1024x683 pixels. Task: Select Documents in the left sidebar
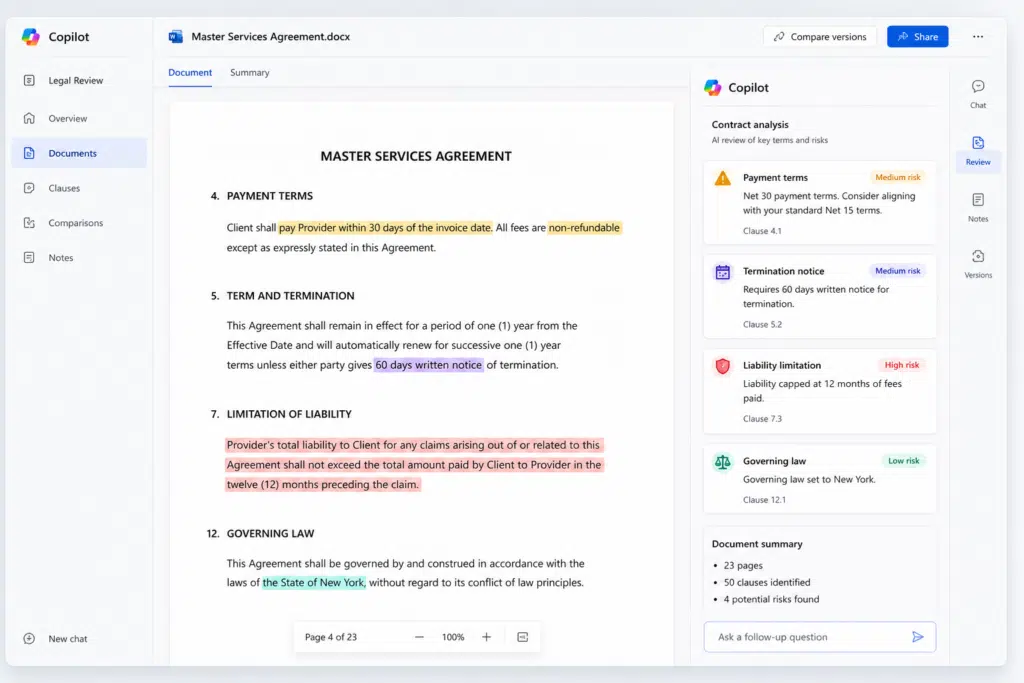pos(79,153)
